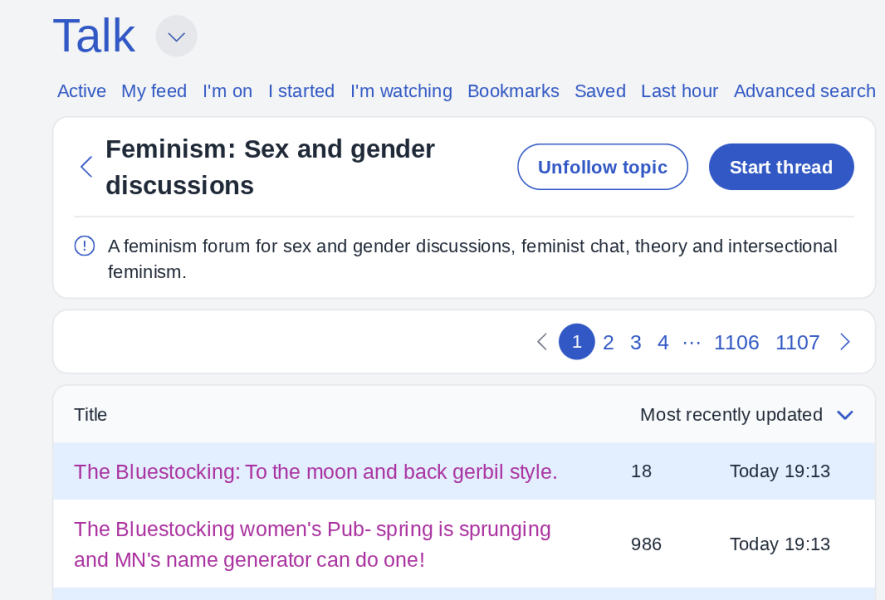
Task: Go to the previous page arrow
Action: (x=542, y=342)
